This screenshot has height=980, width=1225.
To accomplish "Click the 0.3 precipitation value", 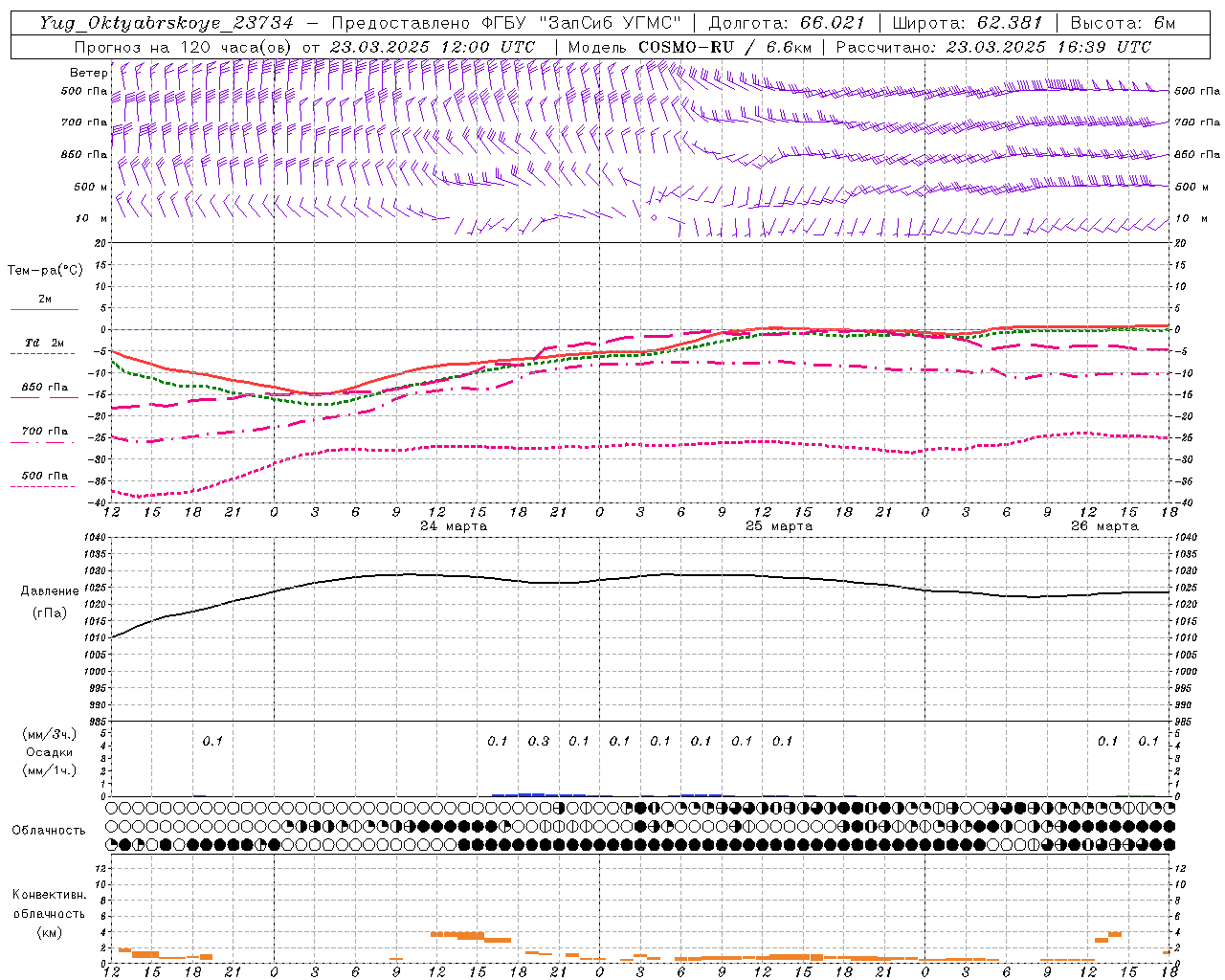I will click(539, 741).
